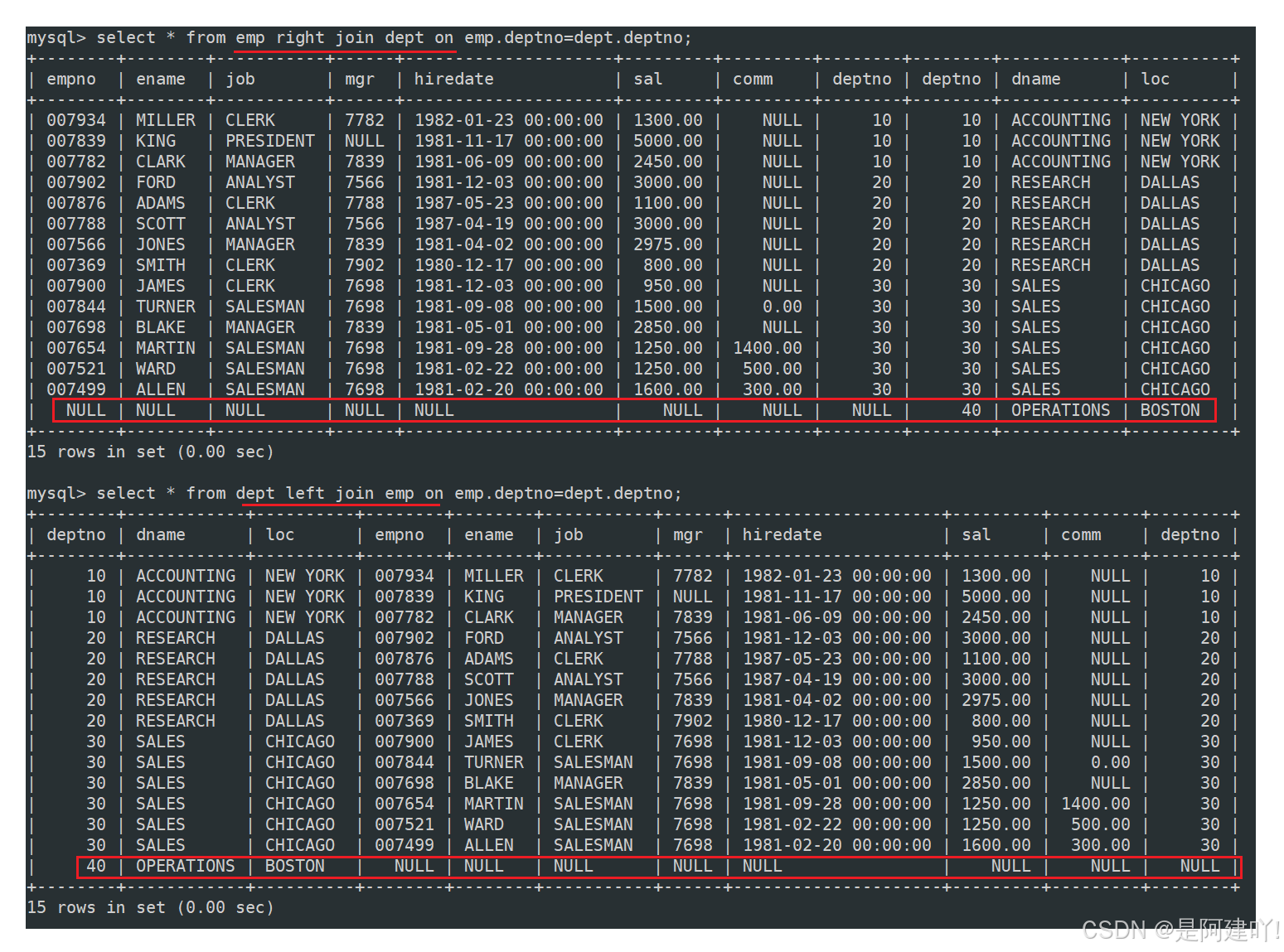Click 007839 in the left join result
1284x952 pixels.
405,597
